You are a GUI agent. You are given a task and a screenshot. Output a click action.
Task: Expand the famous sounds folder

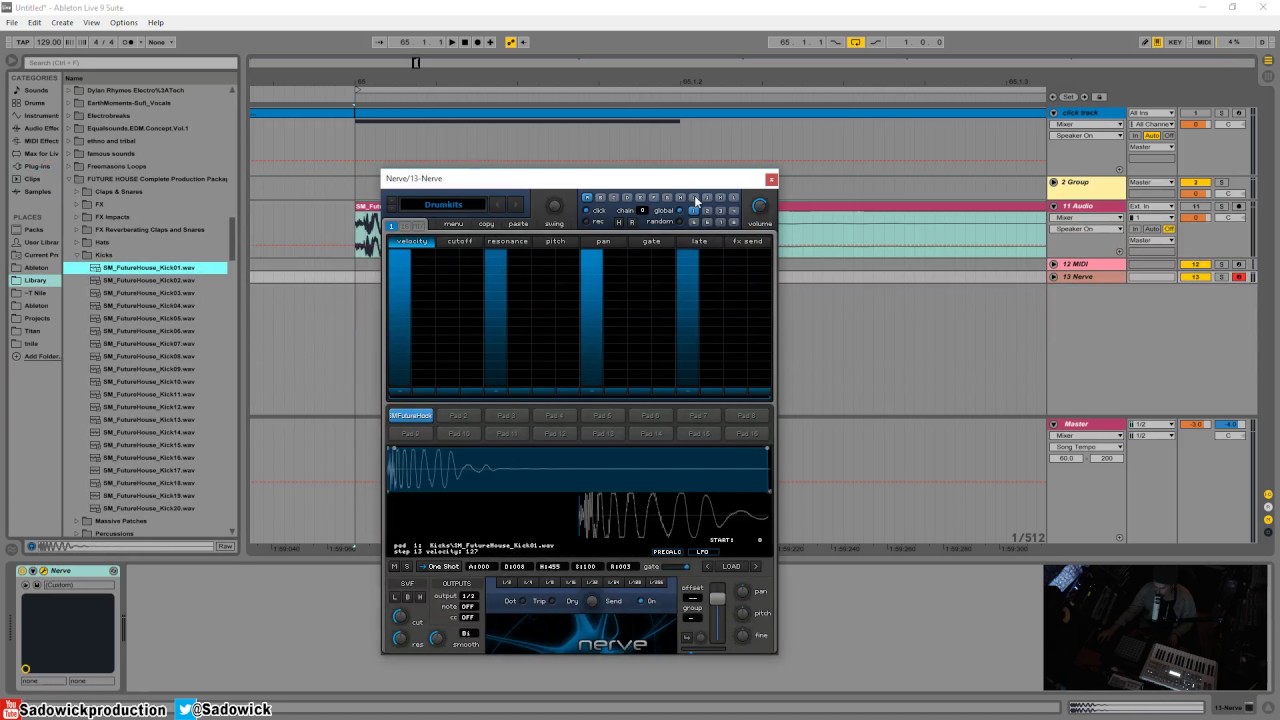click(69, 154)
